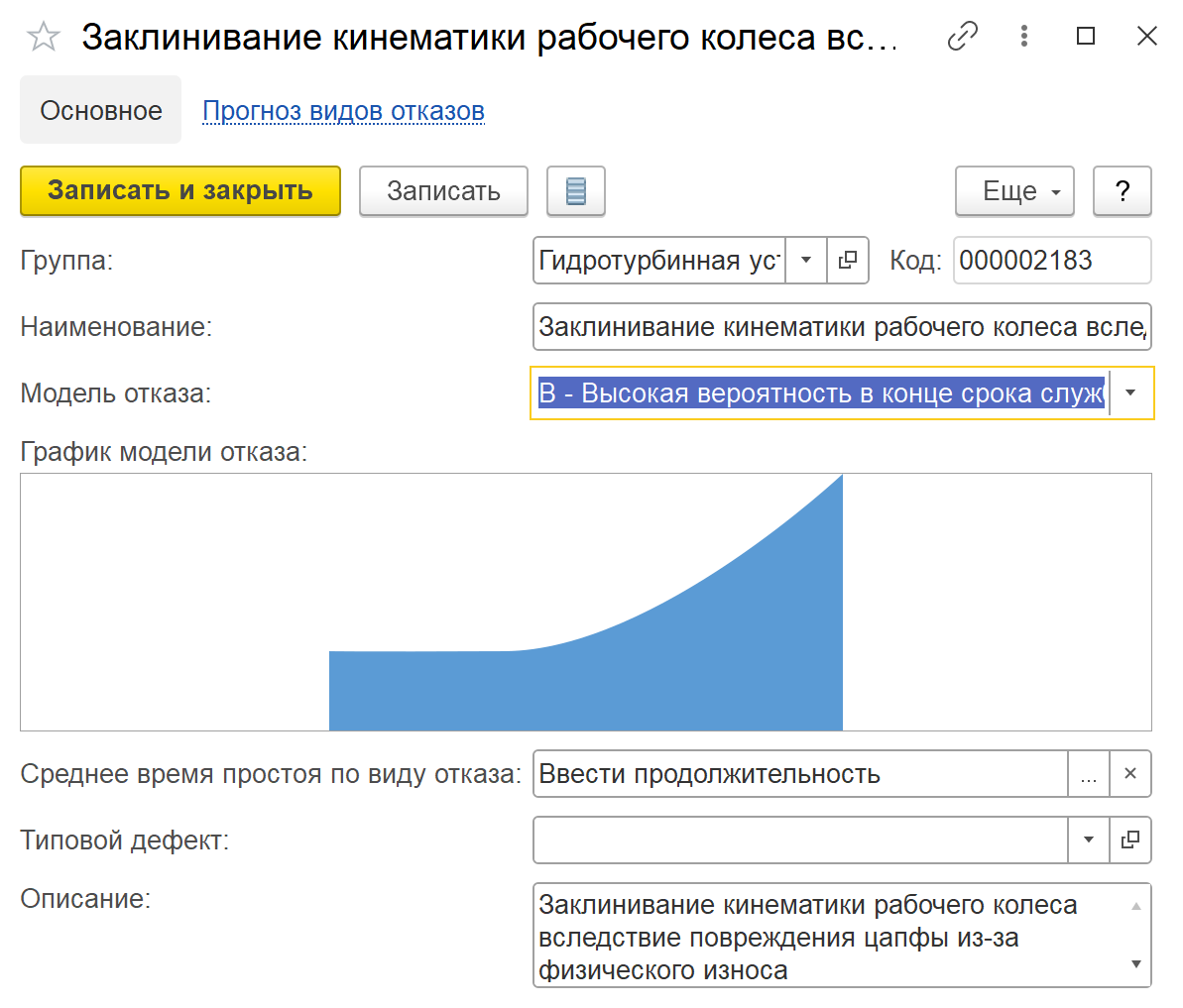This screenshot has width=1183, height=1008.
Task: Expand the Группа dropdown list
Action: pyautogui.click(x=806, y=261)
